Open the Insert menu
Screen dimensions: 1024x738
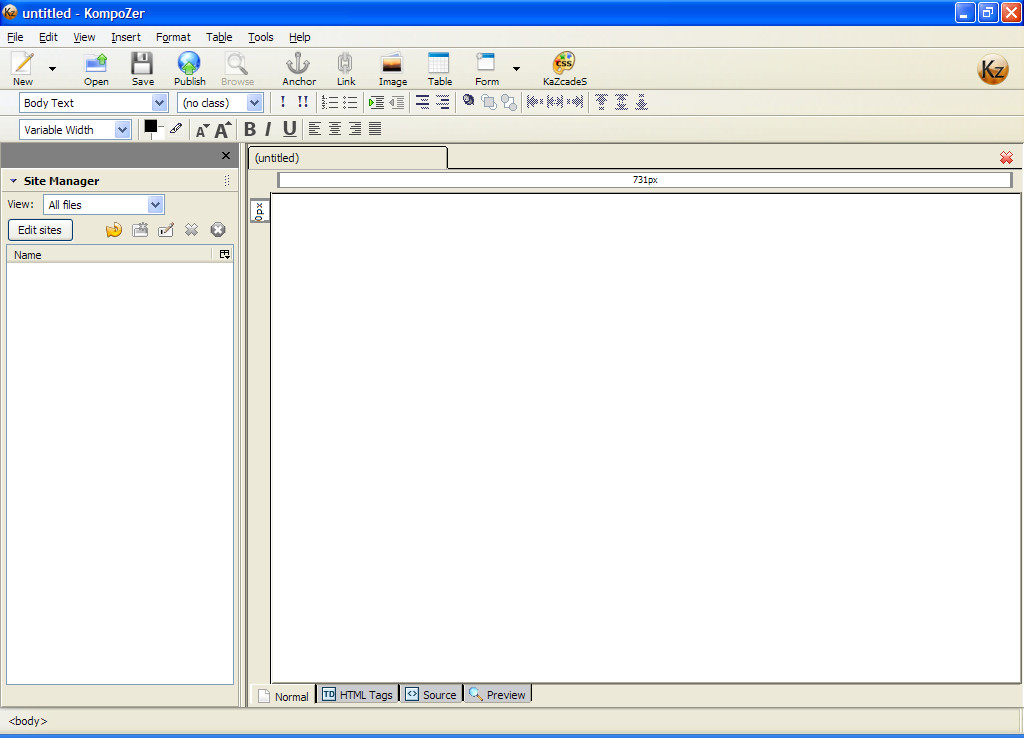click(x=125, y=37)
